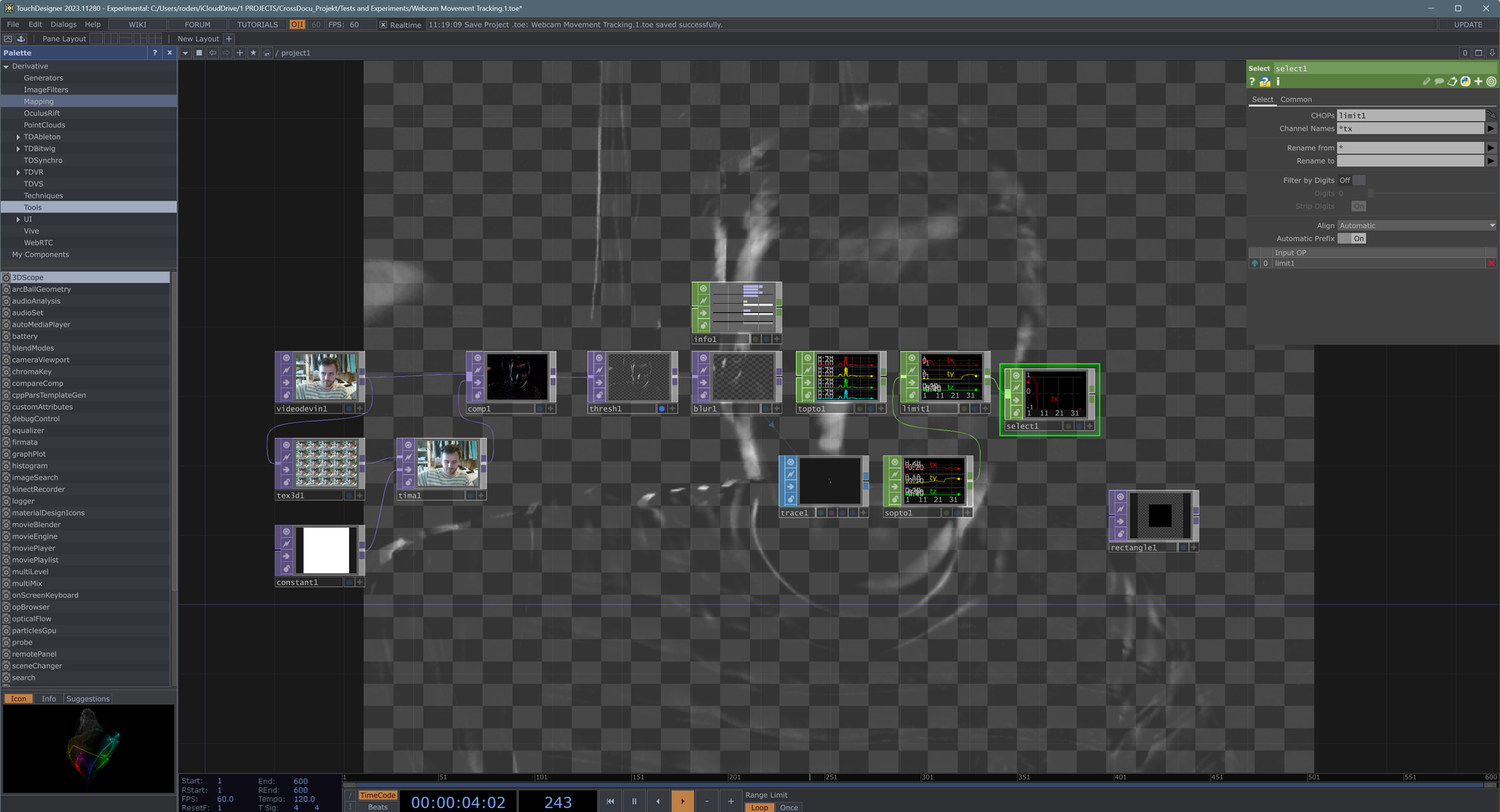Screen dimensions: 1500x812
Task: Click the square pane type icon in path bar
Action: (199, 53)
